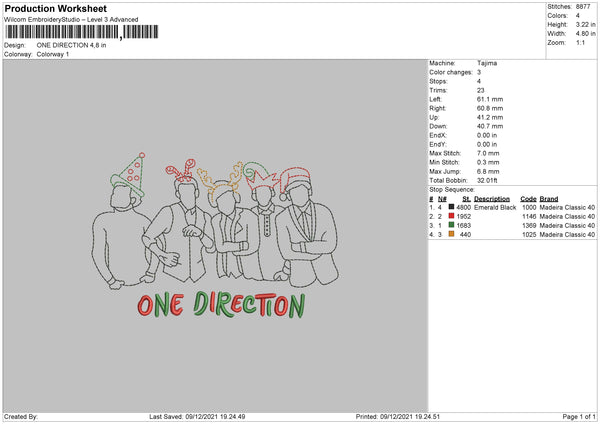This screenshot has width=600, height=424.
Task: Click the 'Code' column header
Action: 528,199
